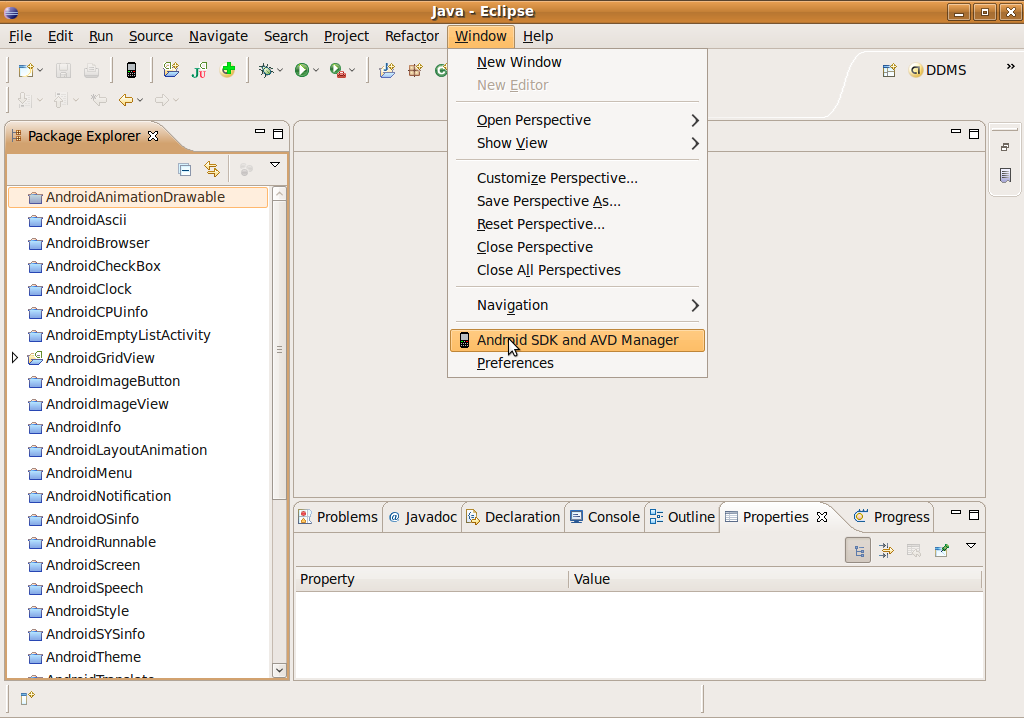This screenshot has width=1024, height=718.
Task: Click Collapse All in Package Explorer
Action: 185,170
